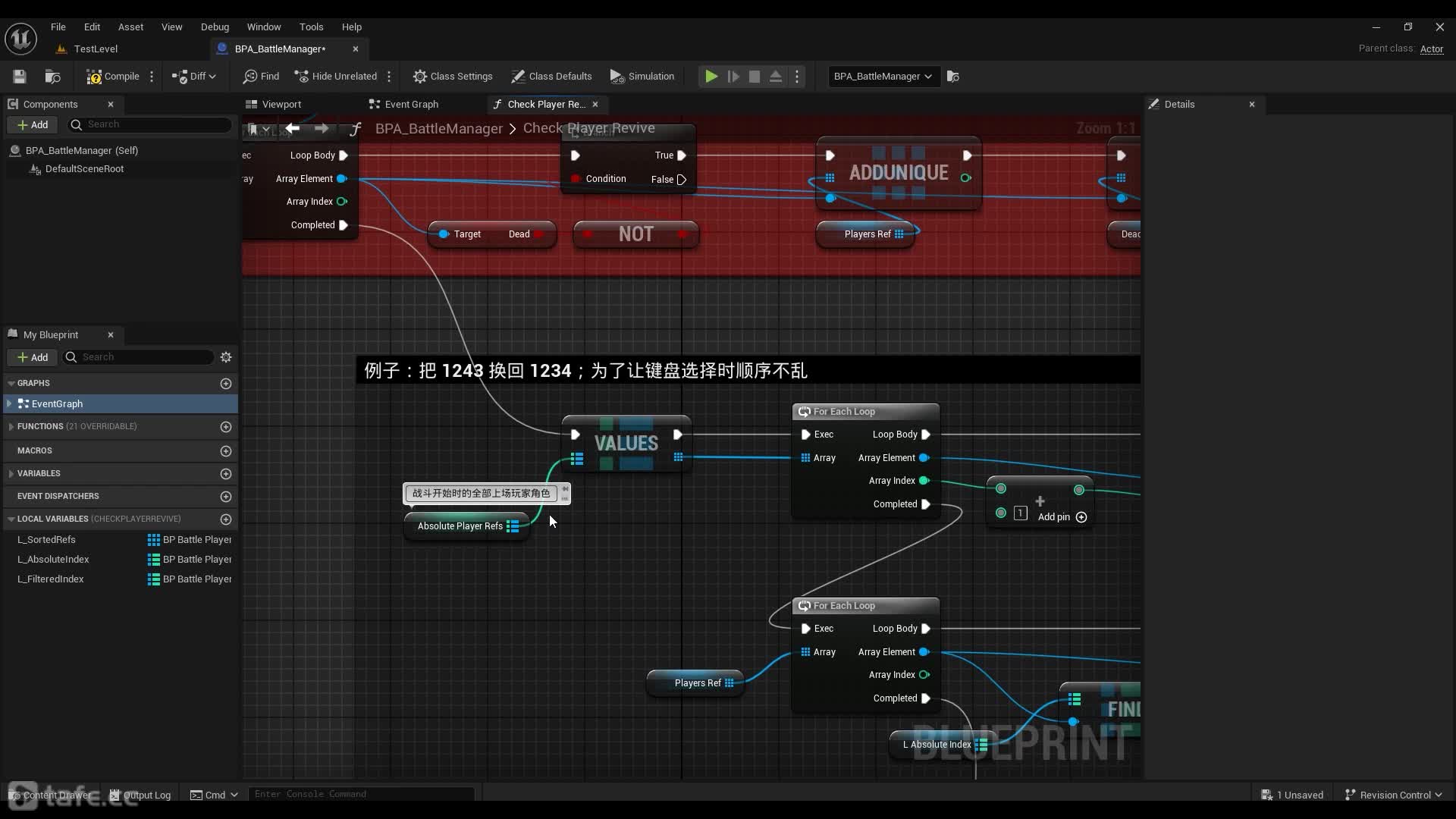The image size is (1456, 819).
Task: Open the Content Drawer
Action: tap(49, 795)
